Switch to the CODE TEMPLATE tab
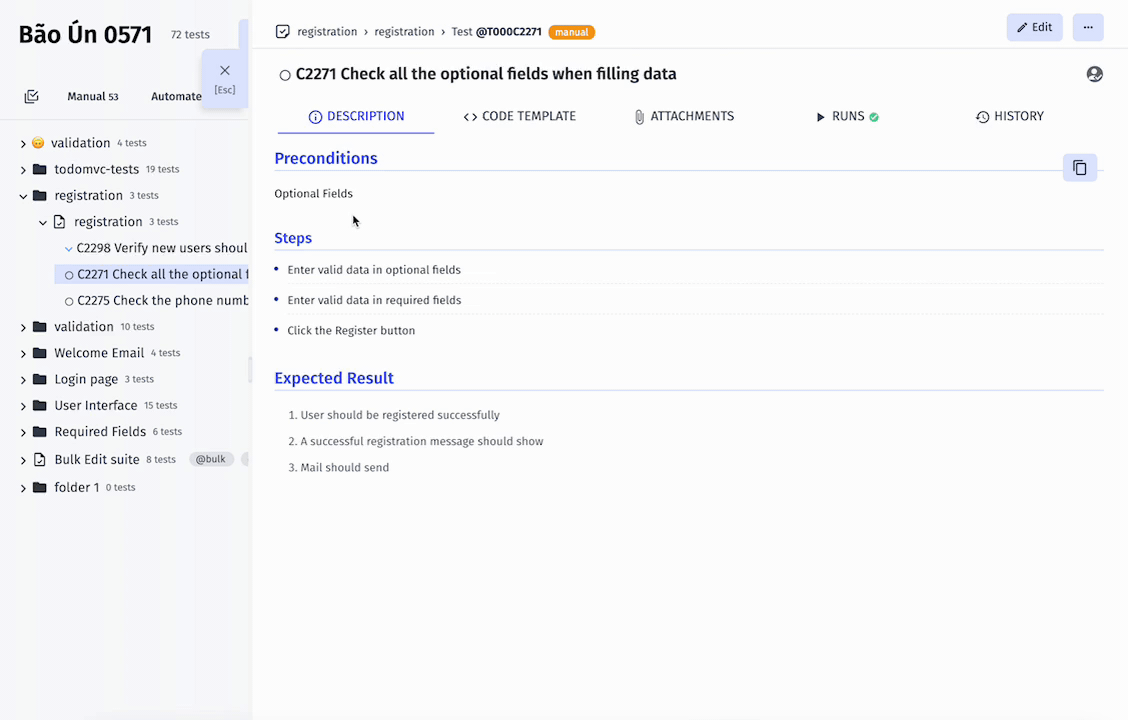 [x=519, y=117]
